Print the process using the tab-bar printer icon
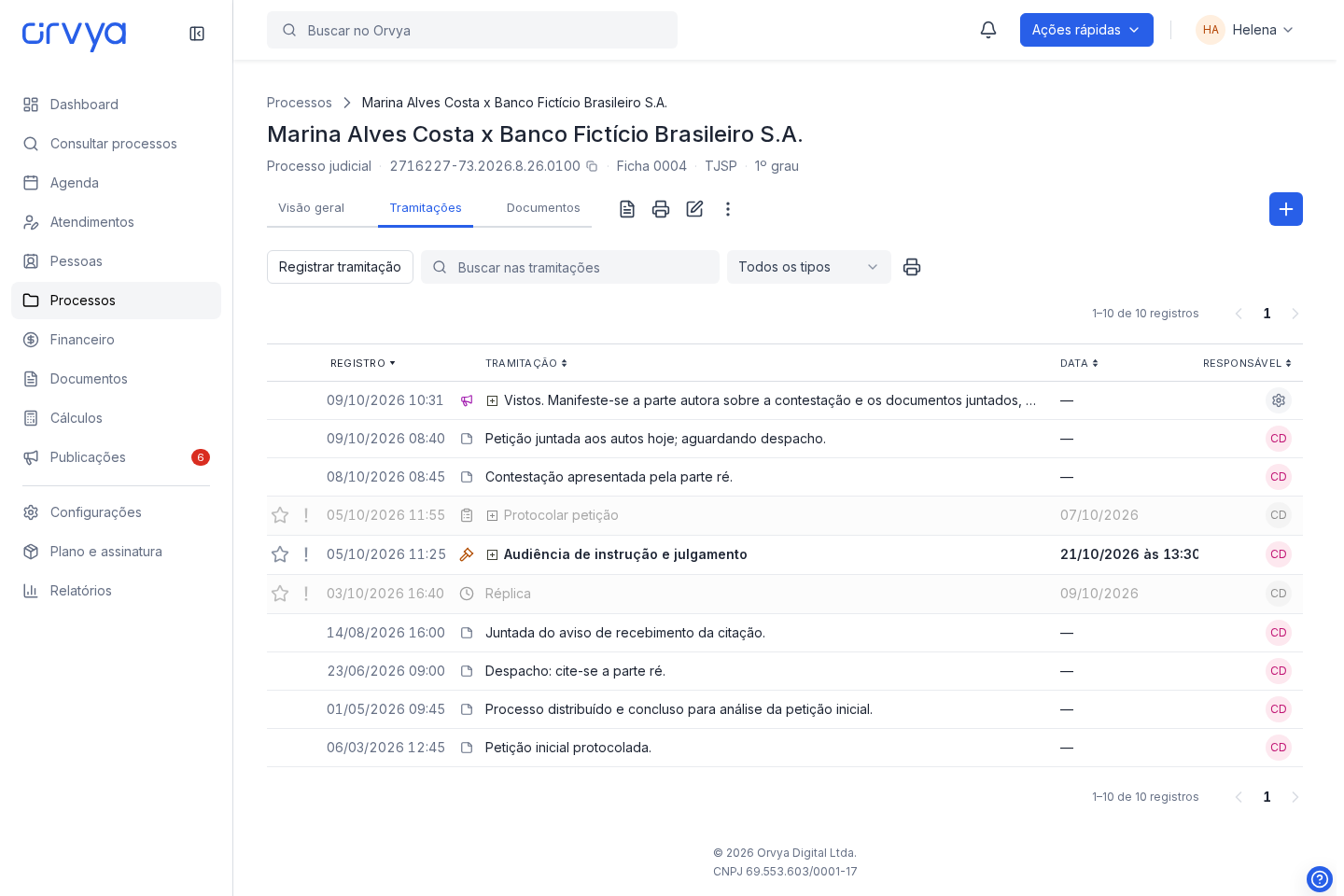1344x896 pixels. [661, 209]
